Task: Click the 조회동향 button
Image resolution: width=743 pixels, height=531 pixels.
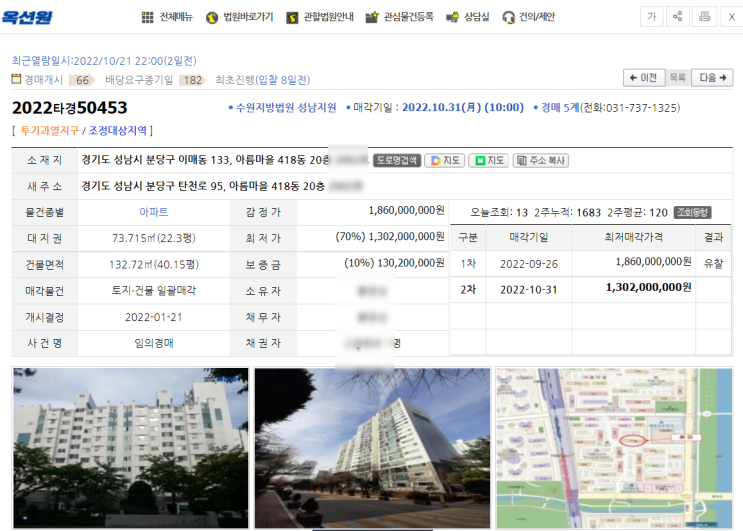Action: (x=692, y=213)
